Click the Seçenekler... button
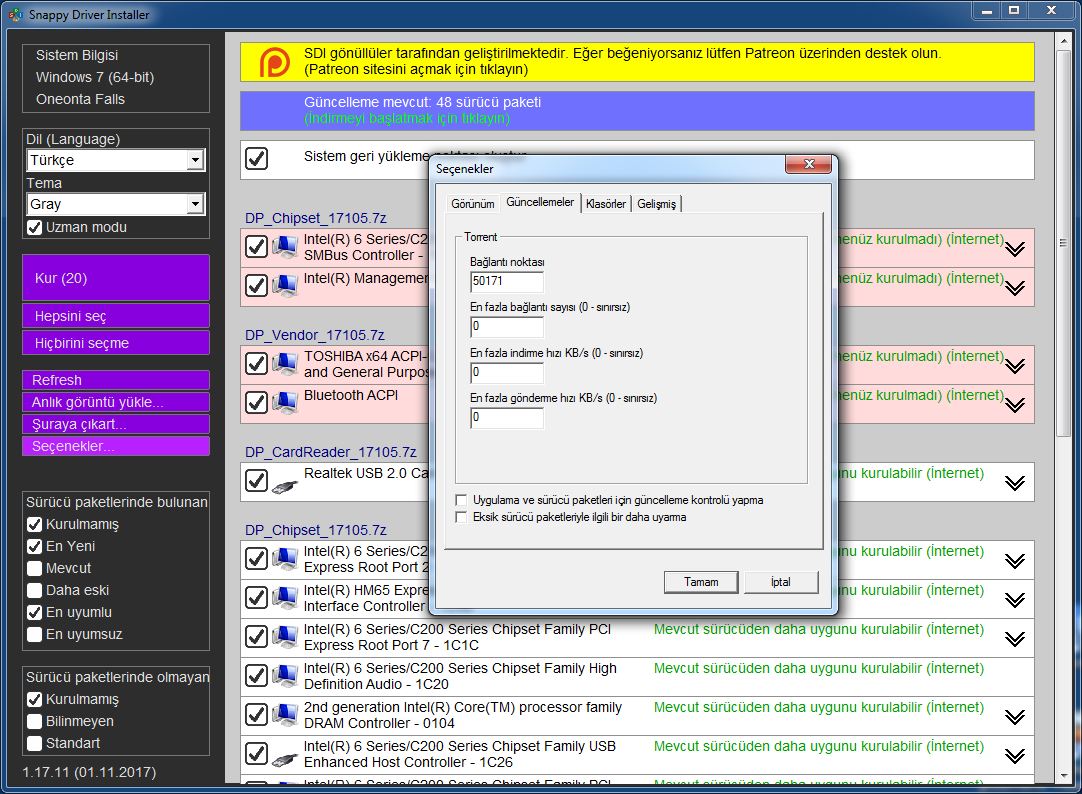This screenshot has width=1082, height=794. tap(116, 446)
